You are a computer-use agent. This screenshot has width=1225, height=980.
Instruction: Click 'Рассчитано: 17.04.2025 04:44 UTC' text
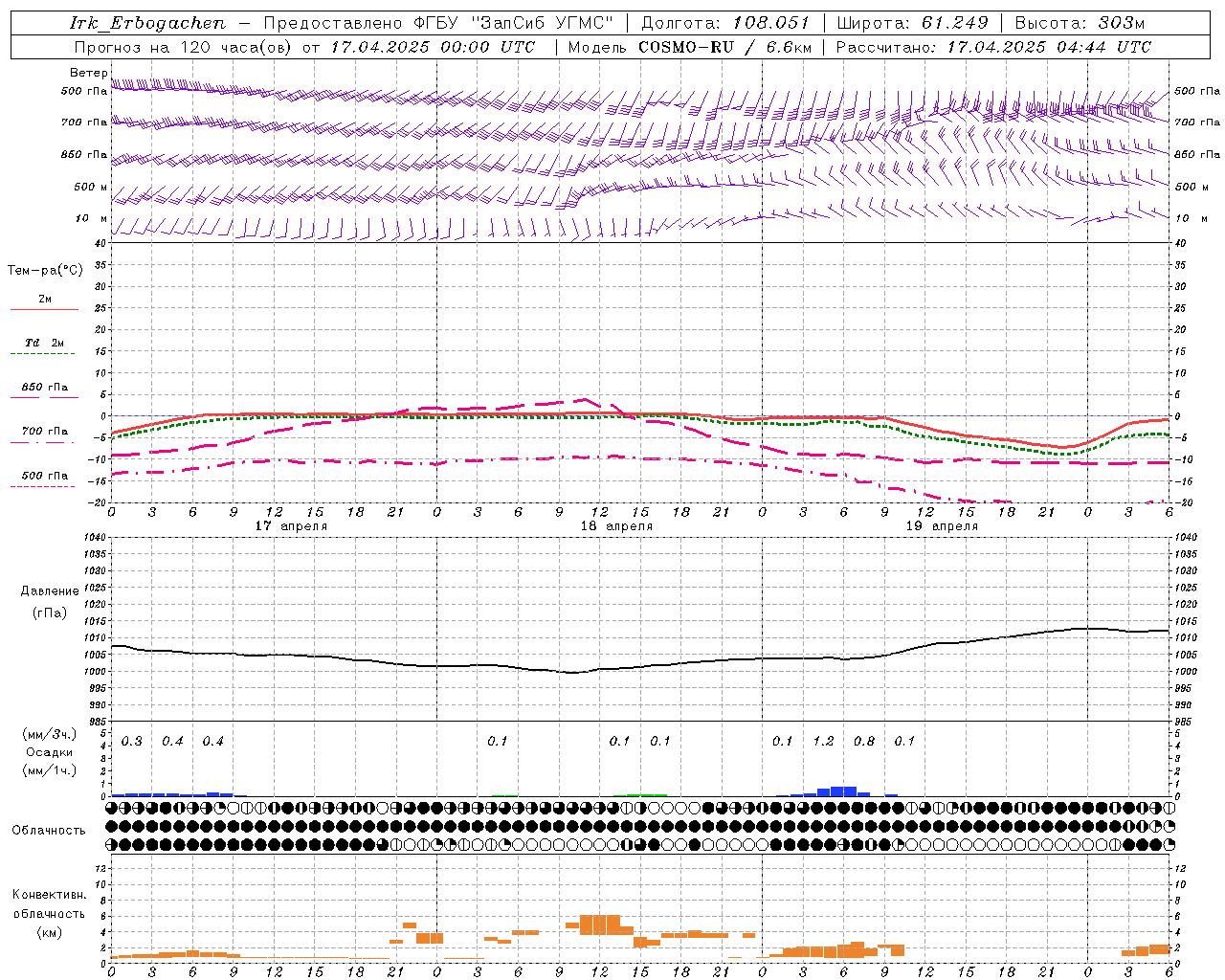click(993, 47)
